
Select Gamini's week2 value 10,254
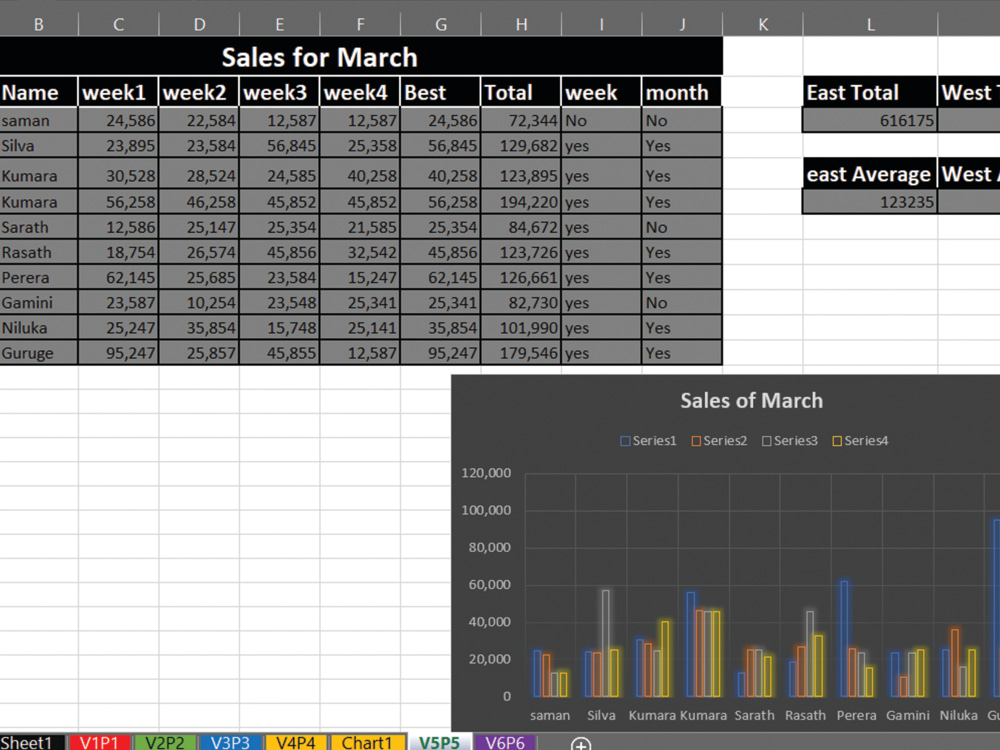tap(199, 302)
